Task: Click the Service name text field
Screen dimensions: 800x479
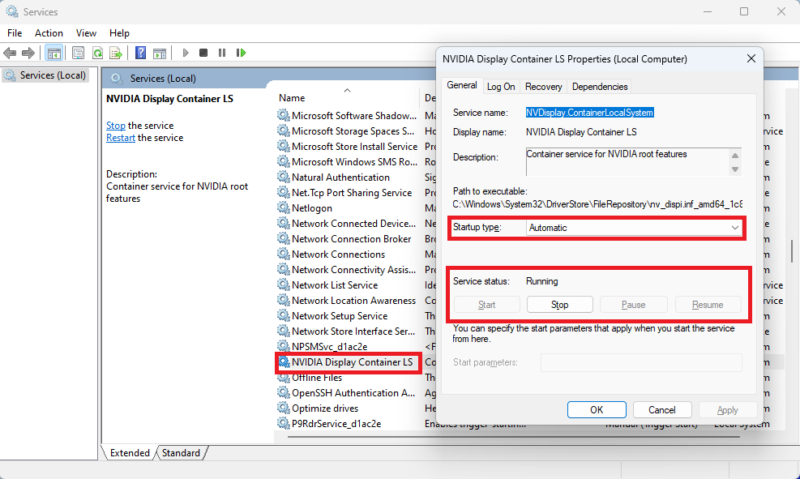Action: click(x=590, y=113)
